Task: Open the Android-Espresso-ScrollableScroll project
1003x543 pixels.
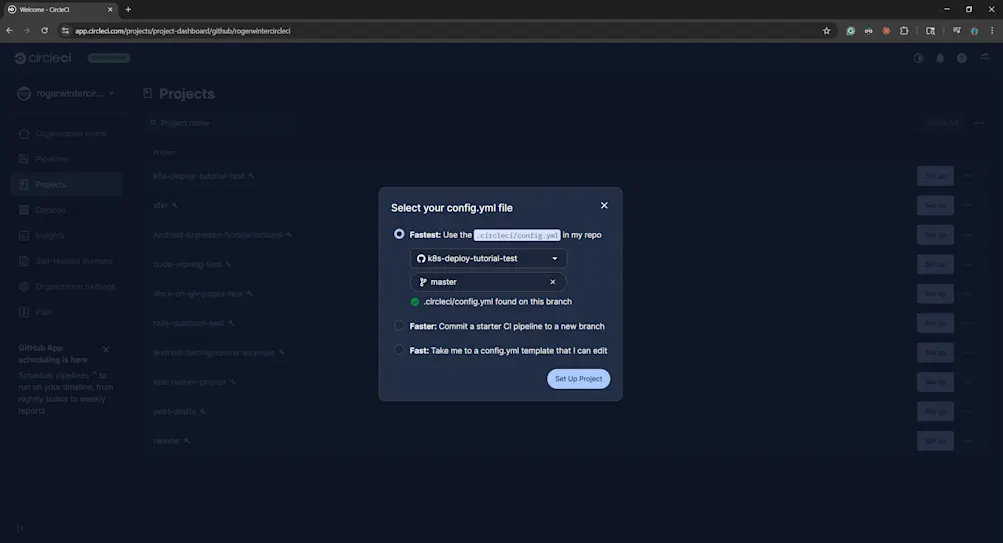Action: tap(217, 235)
